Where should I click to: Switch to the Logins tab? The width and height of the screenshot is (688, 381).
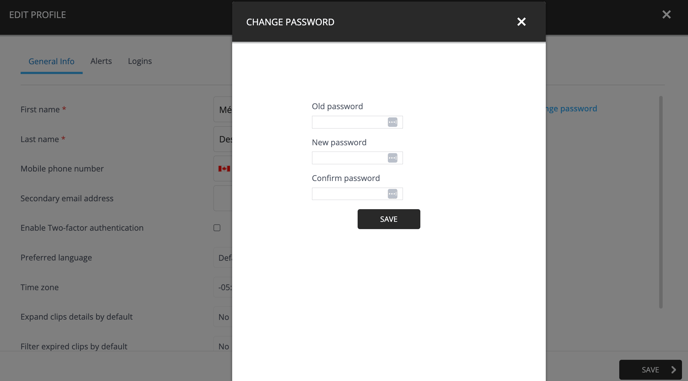click(140, 61)
